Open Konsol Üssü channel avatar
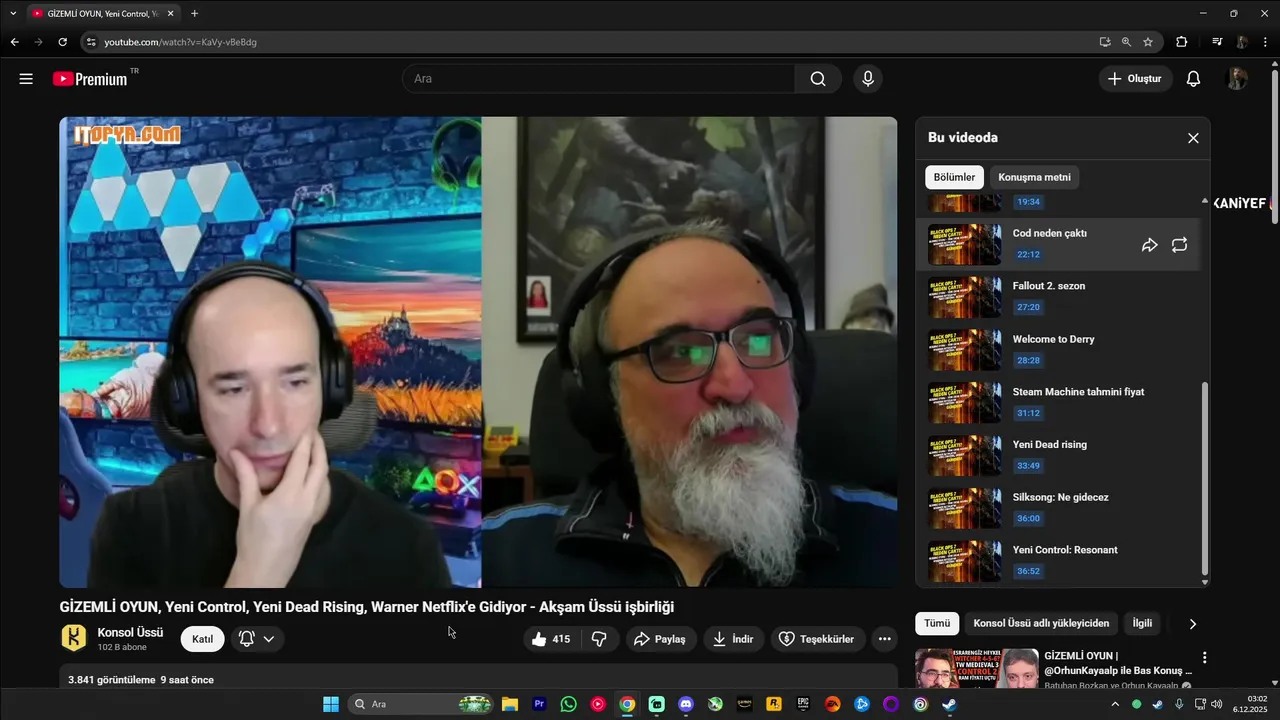1280x720 pixels. 74,638
